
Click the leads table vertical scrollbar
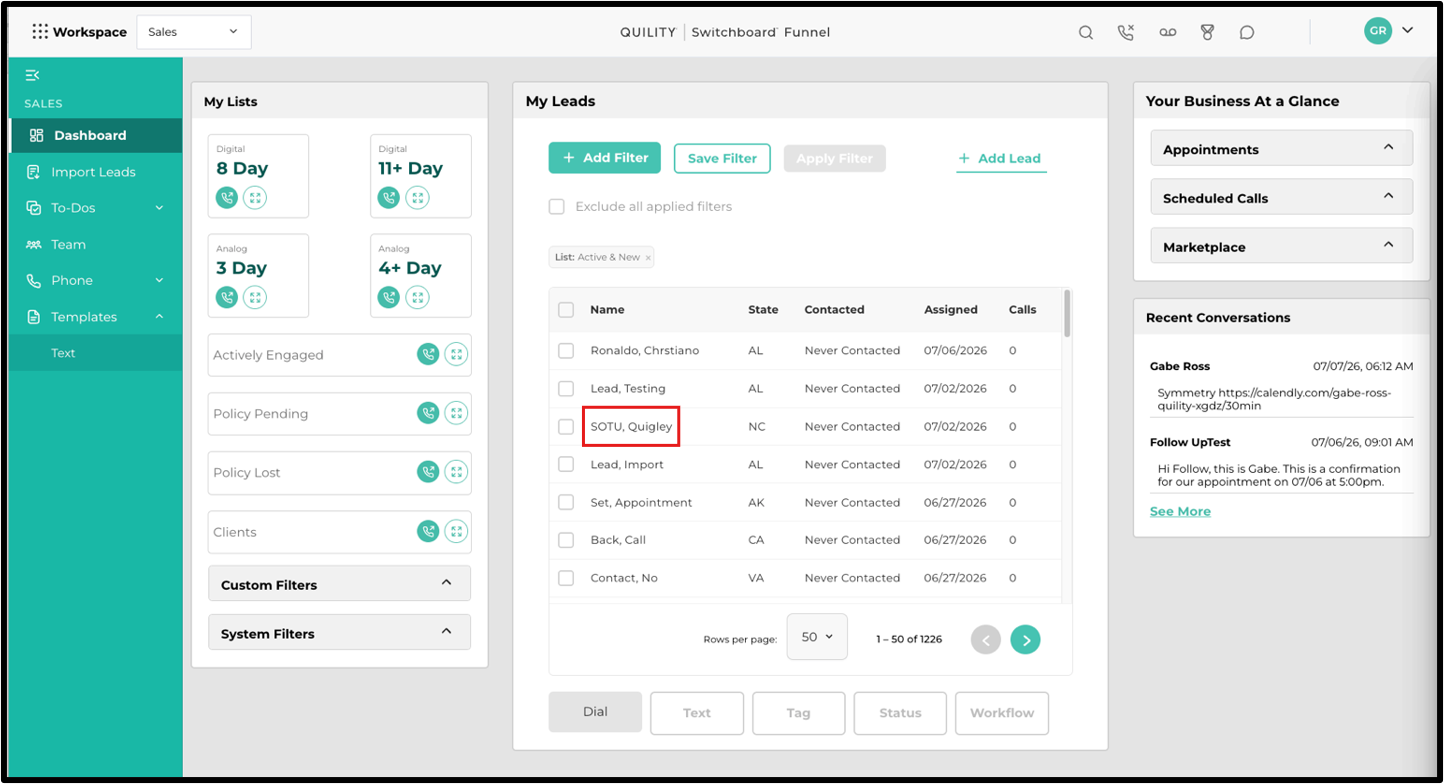point(1068,314)
